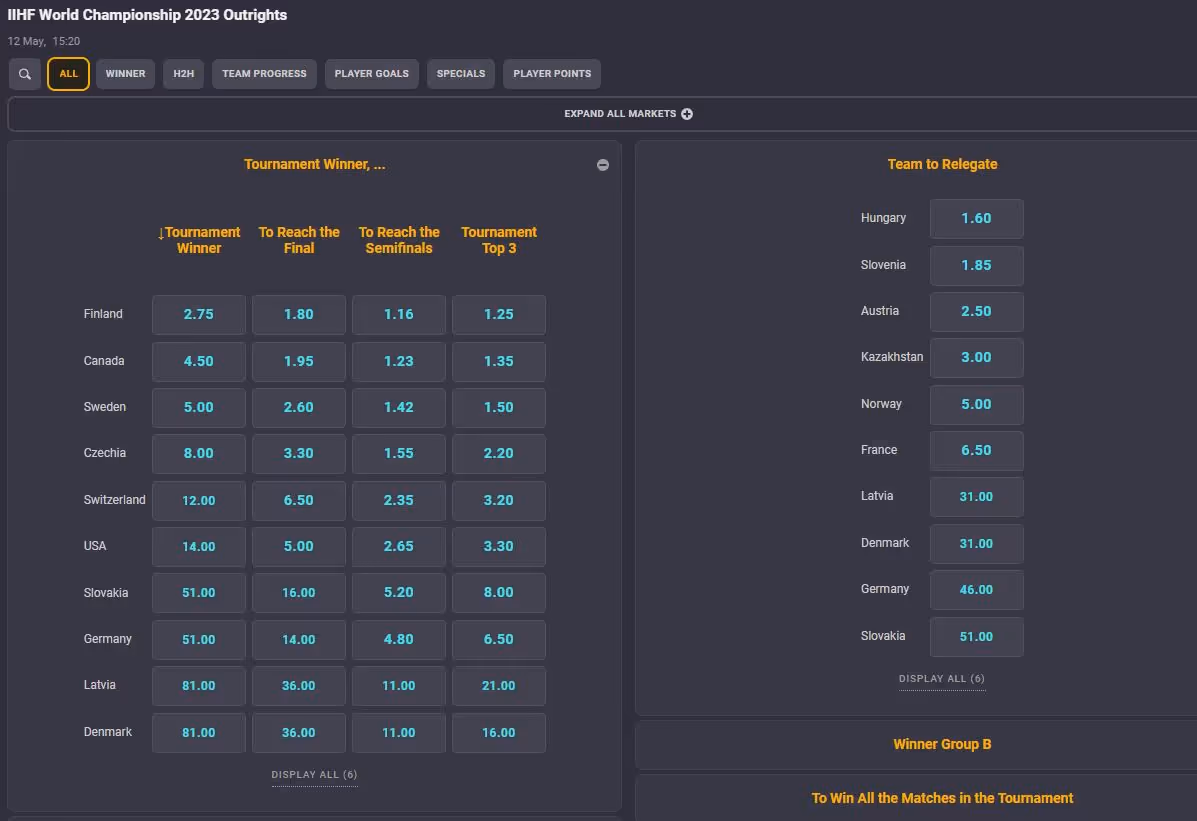The image size is (1197, 821).
Task: Pick Canada to reach final at 1.95
Action: [x=298, y=361]
